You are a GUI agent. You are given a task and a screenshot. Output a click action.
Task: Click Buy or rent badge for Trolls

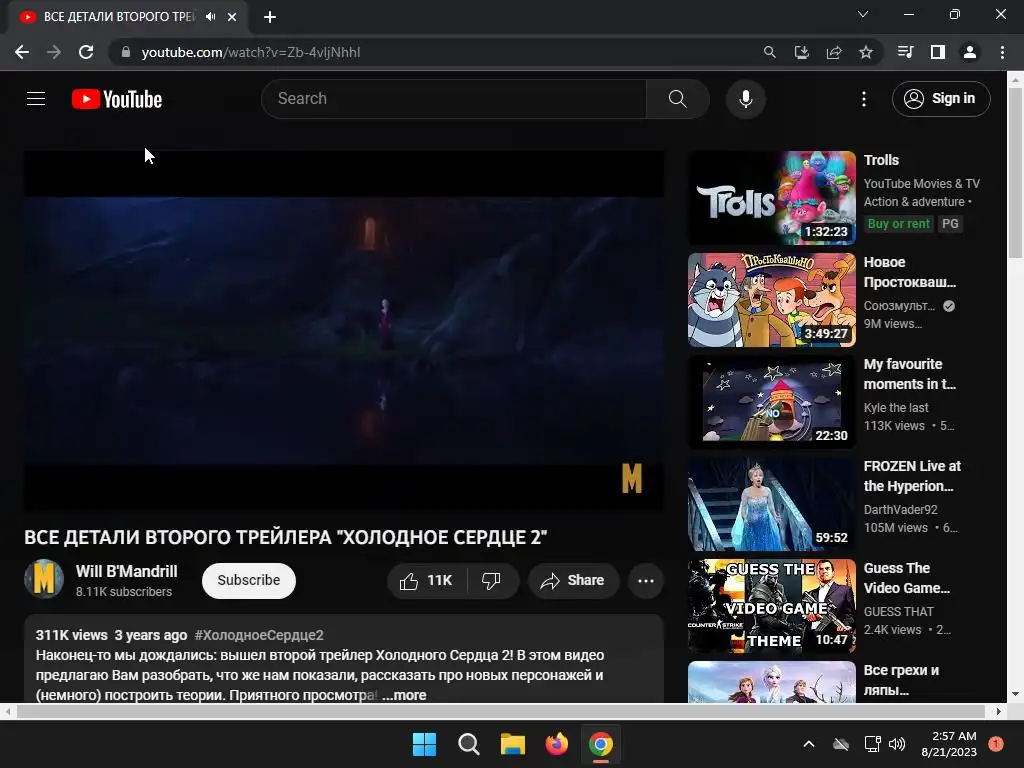pyautogui.click(x=899, y=223)
